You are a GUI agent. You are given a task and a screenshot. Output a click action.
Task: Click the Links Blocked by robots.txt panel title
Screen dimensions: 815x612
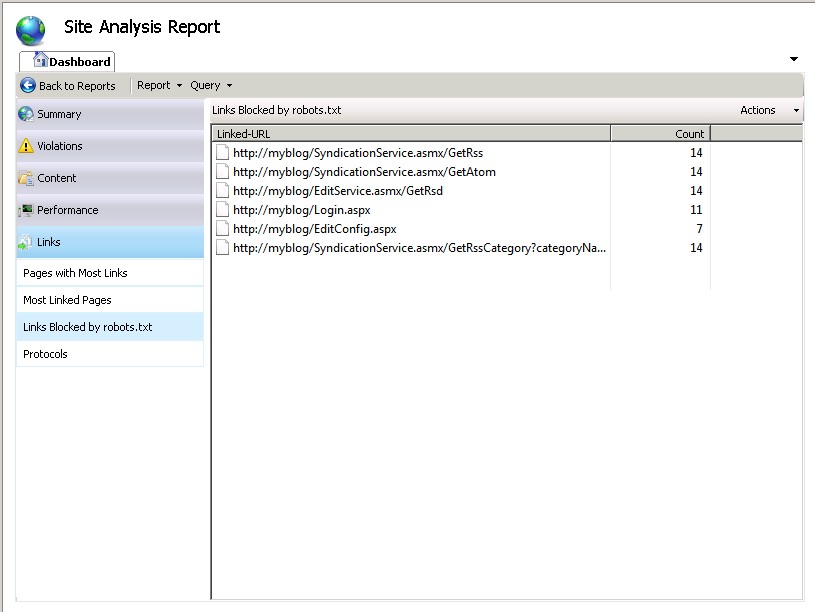(277, 110)
